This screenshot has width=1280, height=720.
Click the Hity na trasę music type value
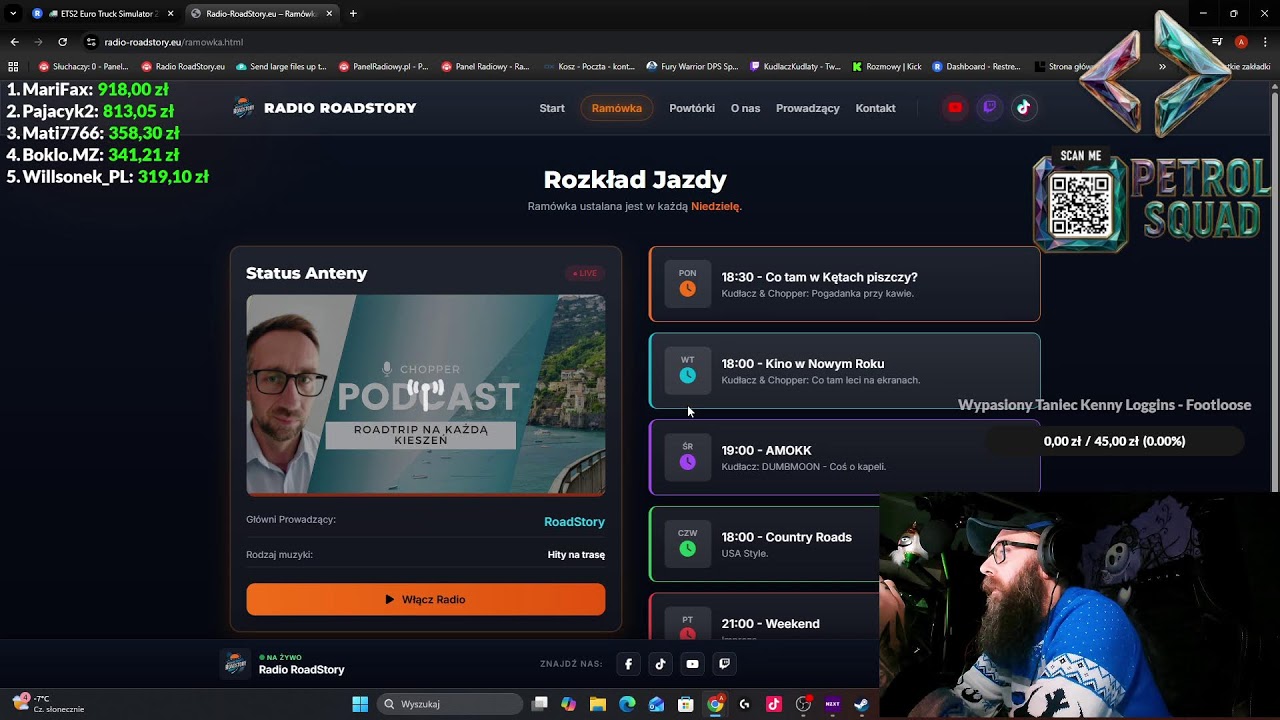576,555
